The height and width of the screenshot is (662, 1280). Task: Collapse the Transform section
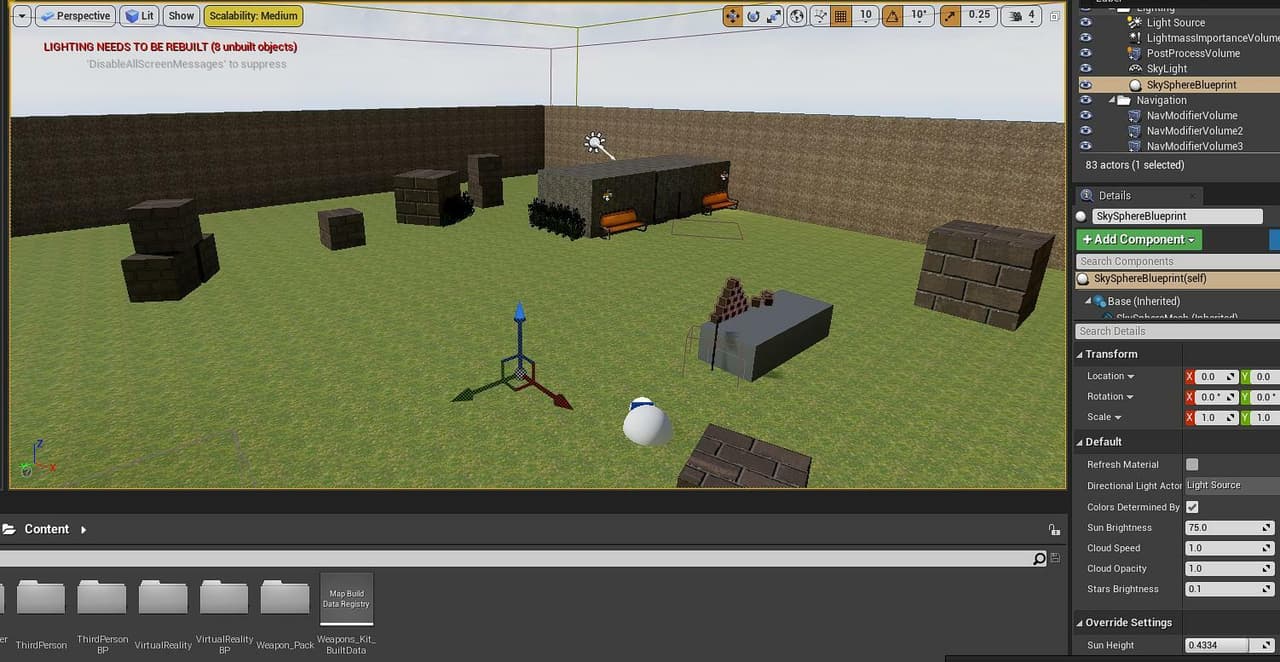1080,354
